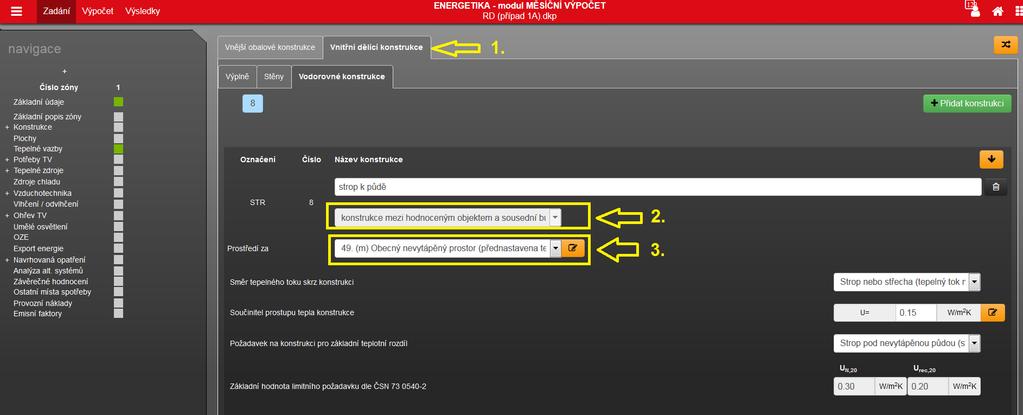Expand 'Tepelné zdroje' in navigation

point(7,171)
